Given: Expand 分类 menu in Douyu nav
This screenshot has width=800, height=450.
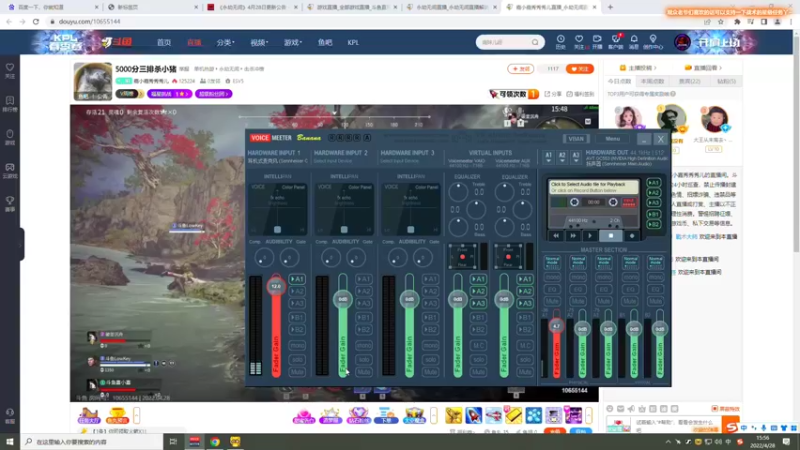Looking at the screenshot, I should coord(225,43).
